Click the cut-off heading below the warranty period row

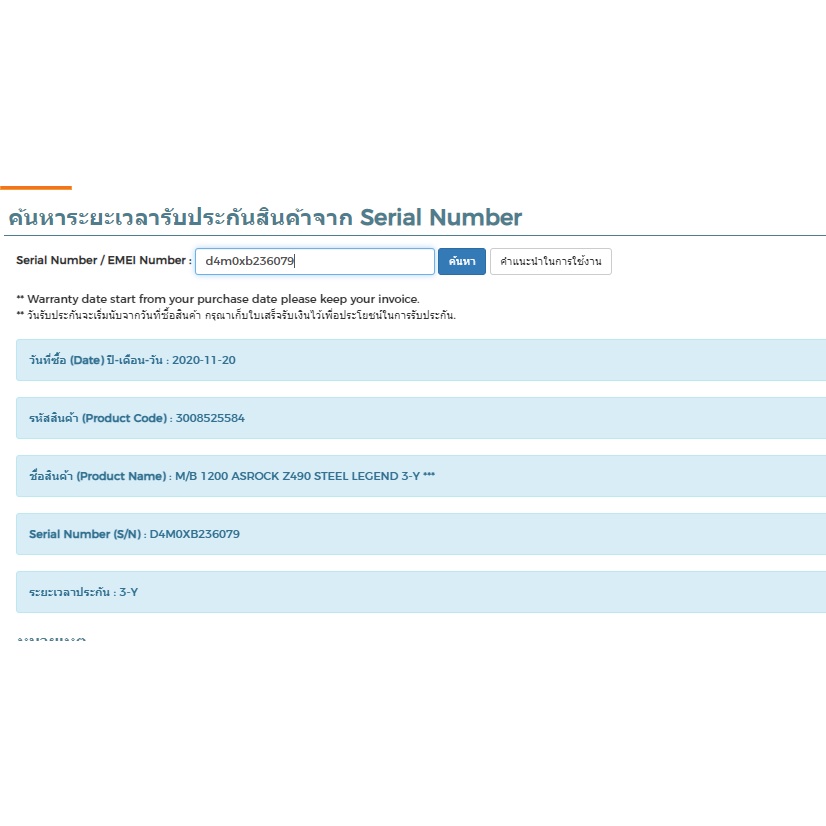coord(52,638)
